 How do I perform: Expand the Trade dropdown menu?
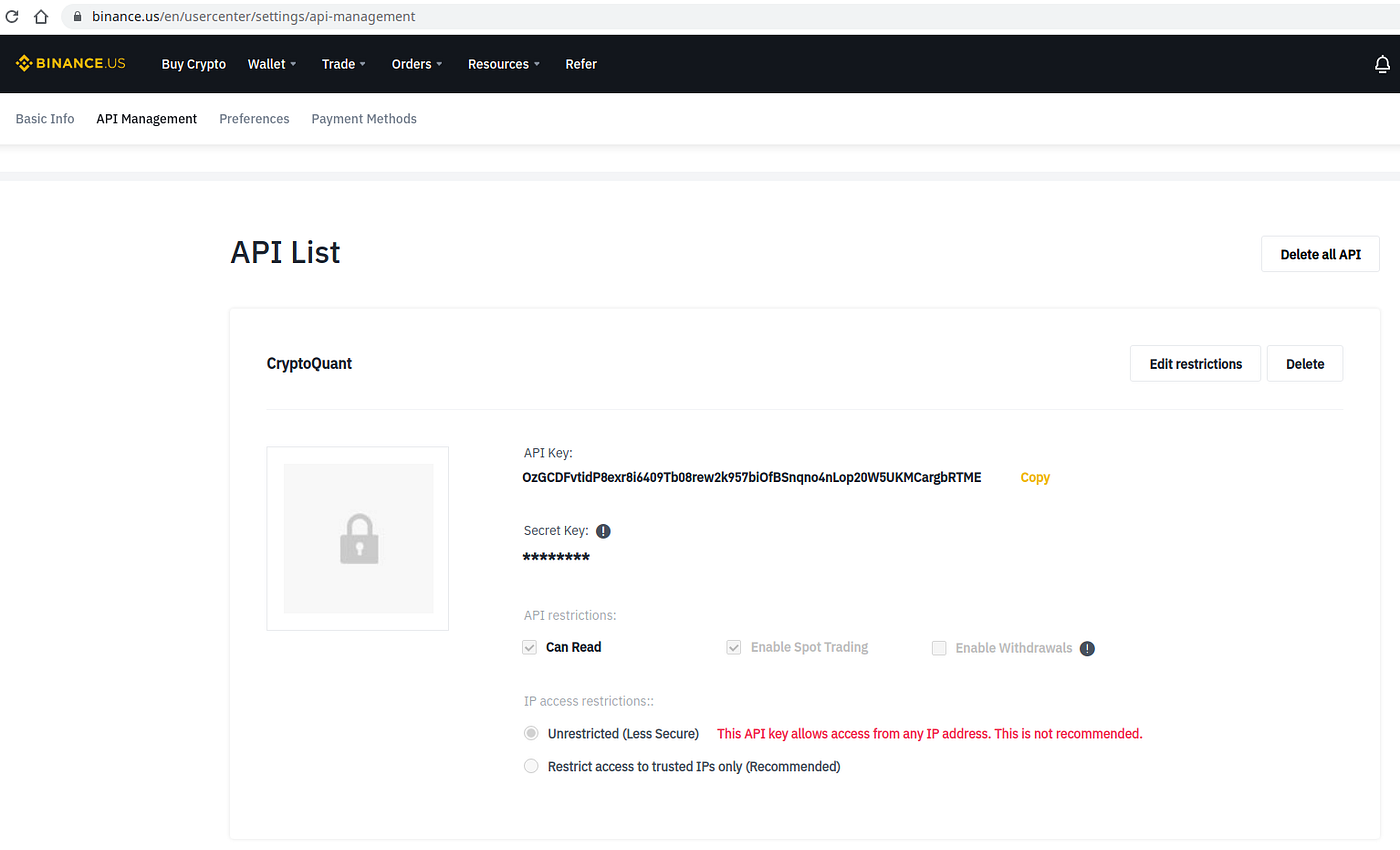343,64
